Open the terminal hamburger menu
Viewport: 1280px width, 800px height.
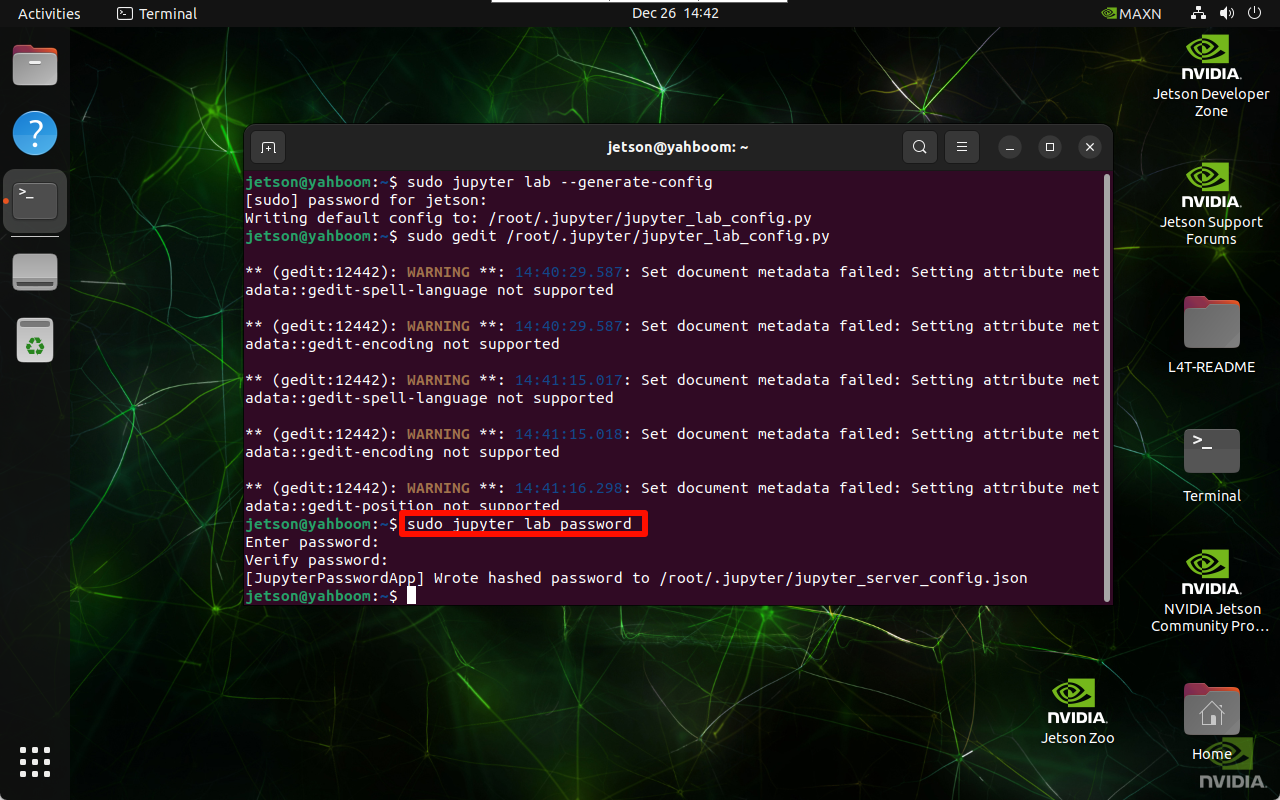point(962,148)
